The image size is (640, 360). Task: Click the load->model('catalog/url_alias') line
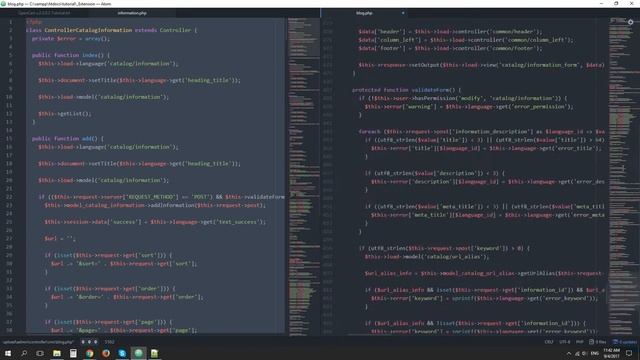[x=427, y=257]
